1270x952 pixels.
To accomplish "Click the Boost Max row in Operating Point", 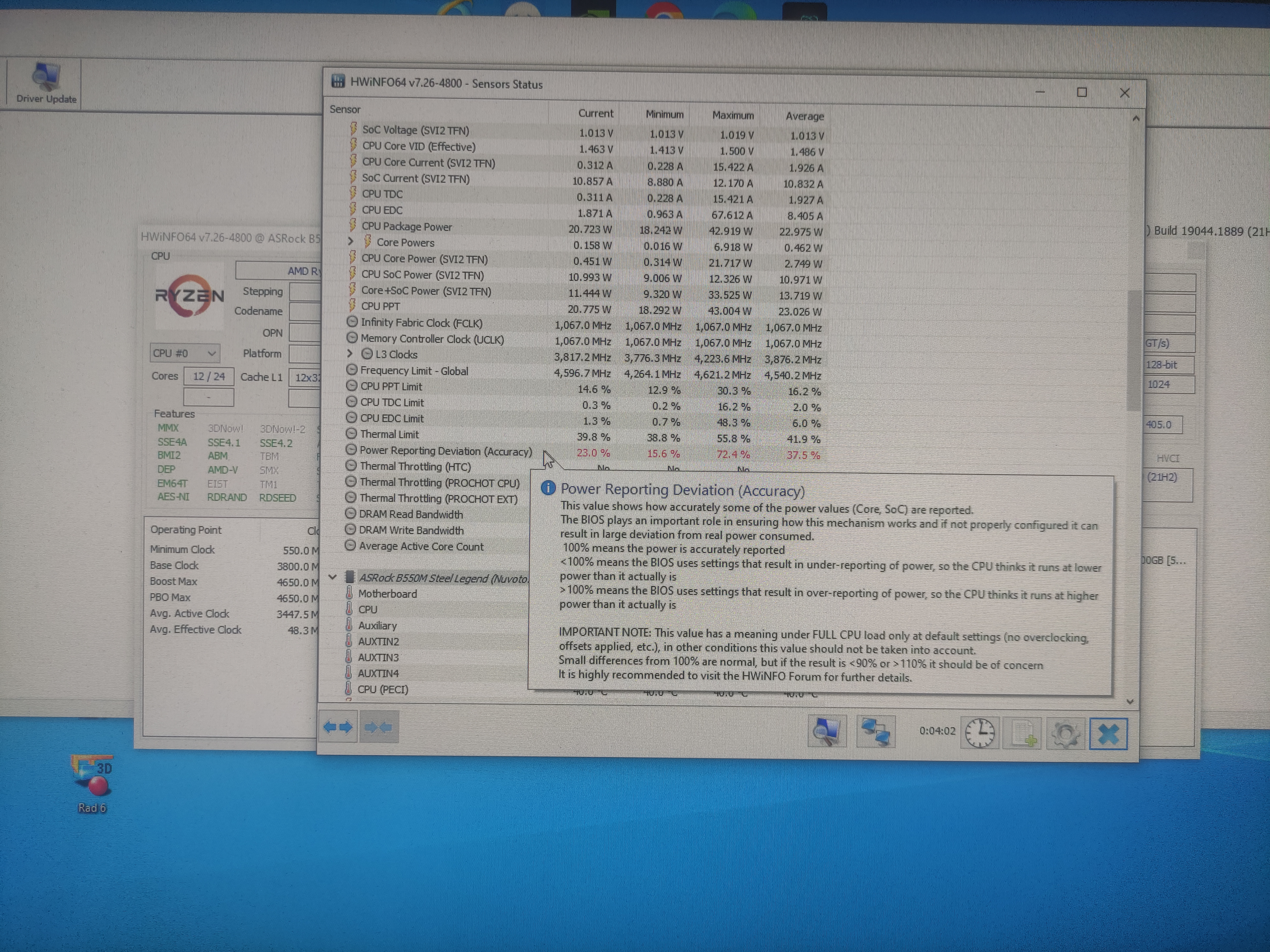I will (x=233, y=582).
